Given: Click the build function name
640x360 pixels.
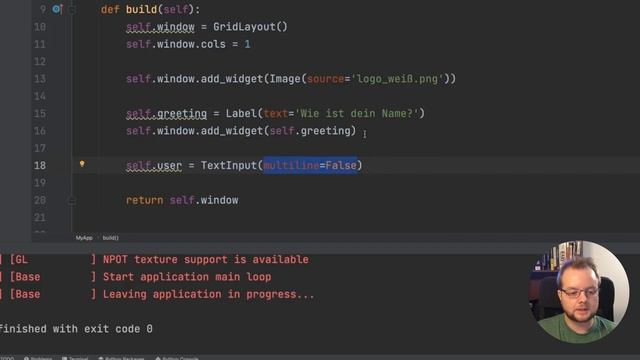Looking at the screenshot, I should 141,9.
